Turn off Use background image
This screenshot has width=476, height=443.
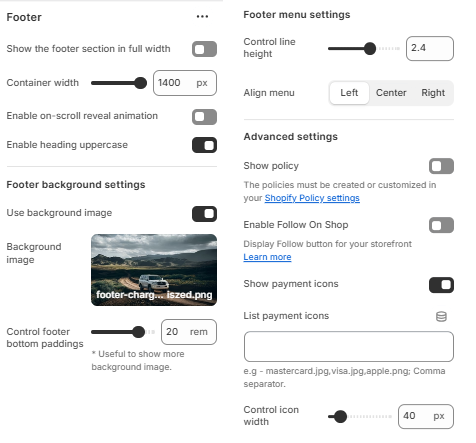click(204, 214)
